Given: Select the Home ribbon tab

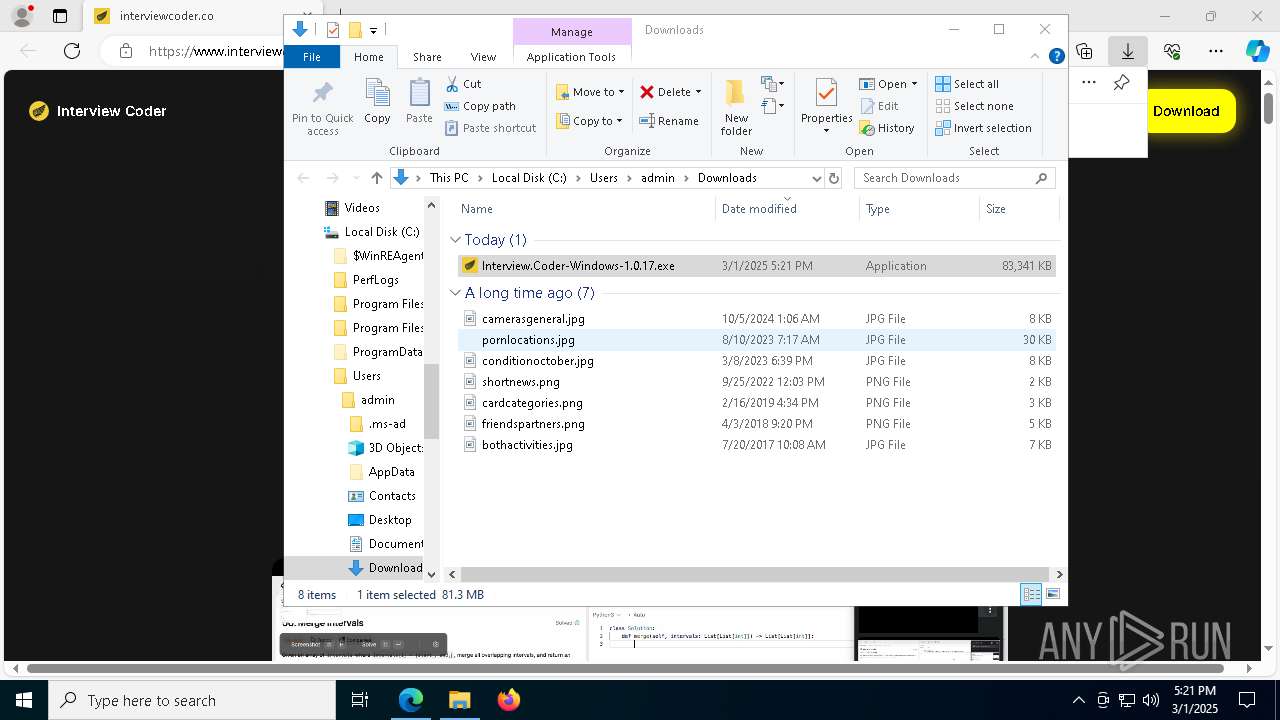Looking at the screenshot, I should coord(368,57).
